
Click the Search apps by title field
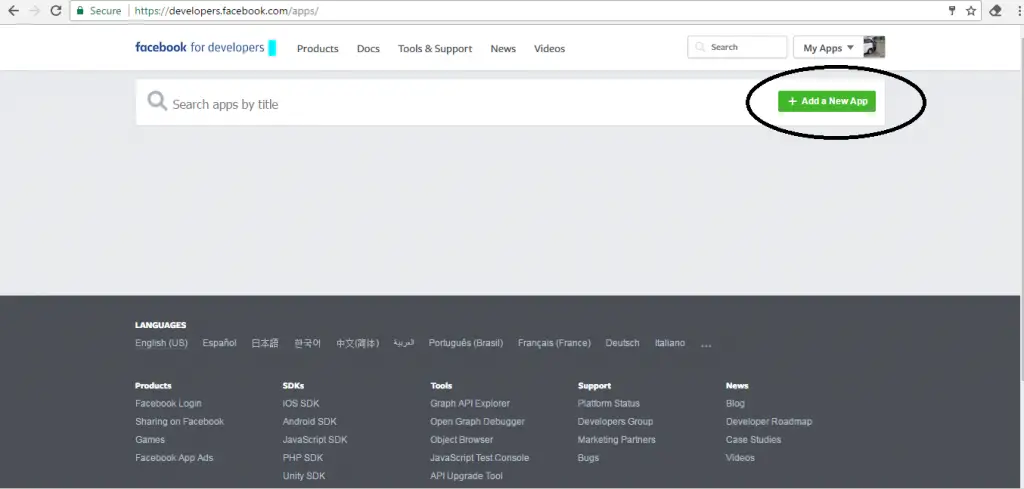451,103
